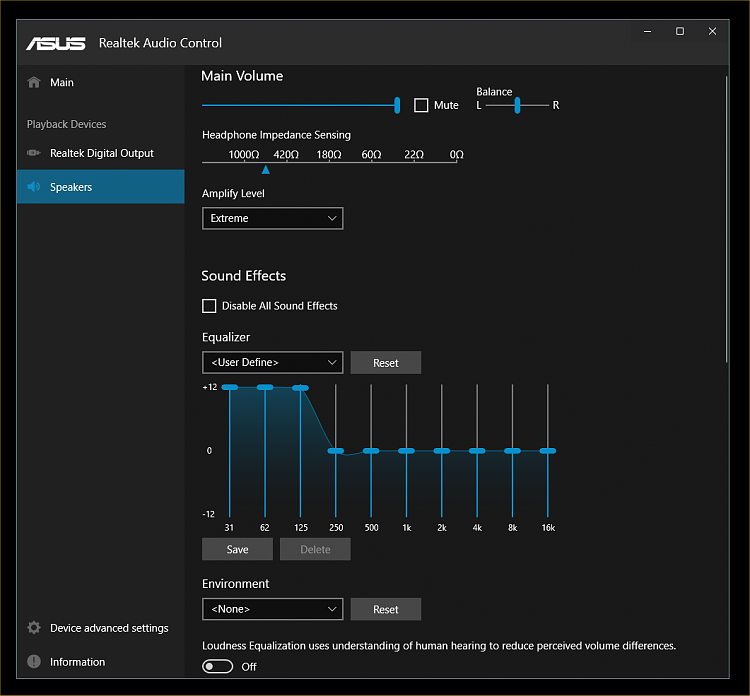Save the equalizer preset
Viewport: 750px width, 696px height.
tap(237, 549)
